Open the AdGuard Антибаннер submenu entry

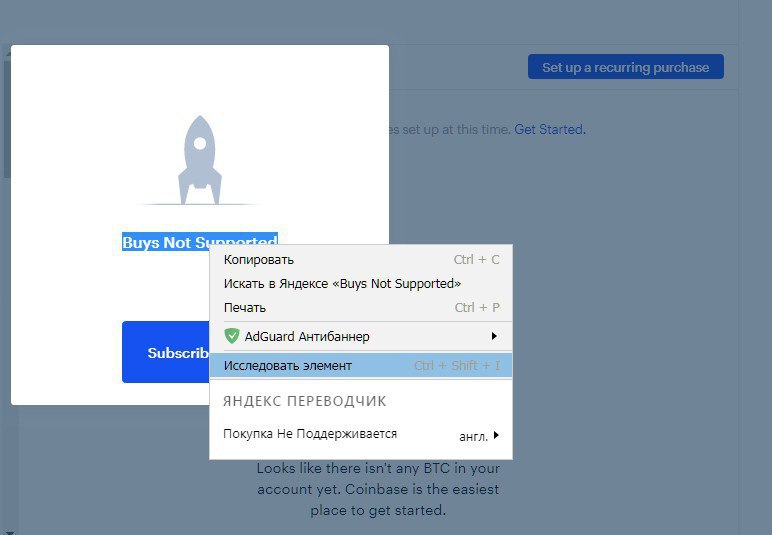coord(361,336)
